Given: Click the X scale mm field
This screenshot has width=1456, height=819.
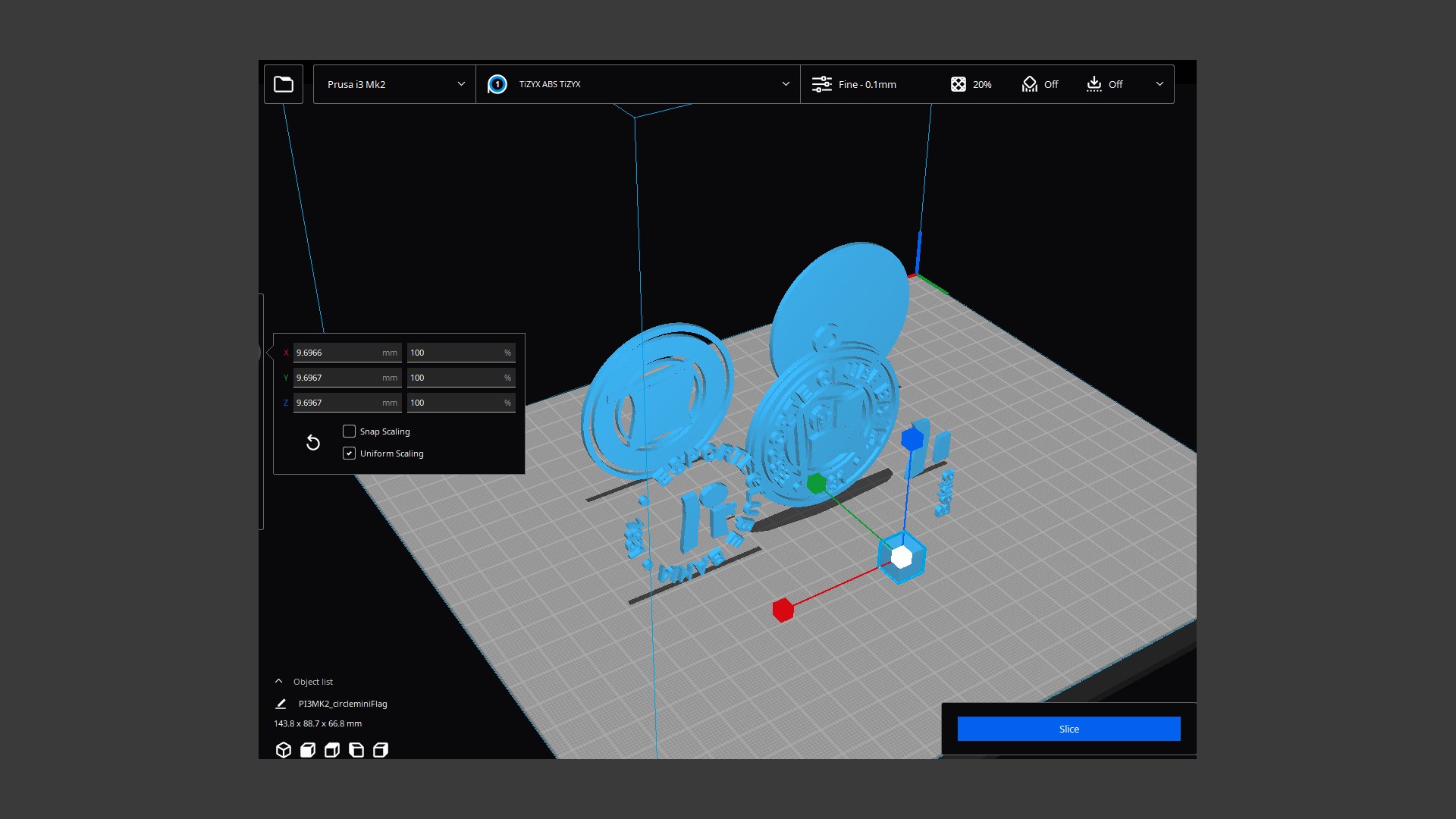Looking at the screenshot, I should (337, 353).
